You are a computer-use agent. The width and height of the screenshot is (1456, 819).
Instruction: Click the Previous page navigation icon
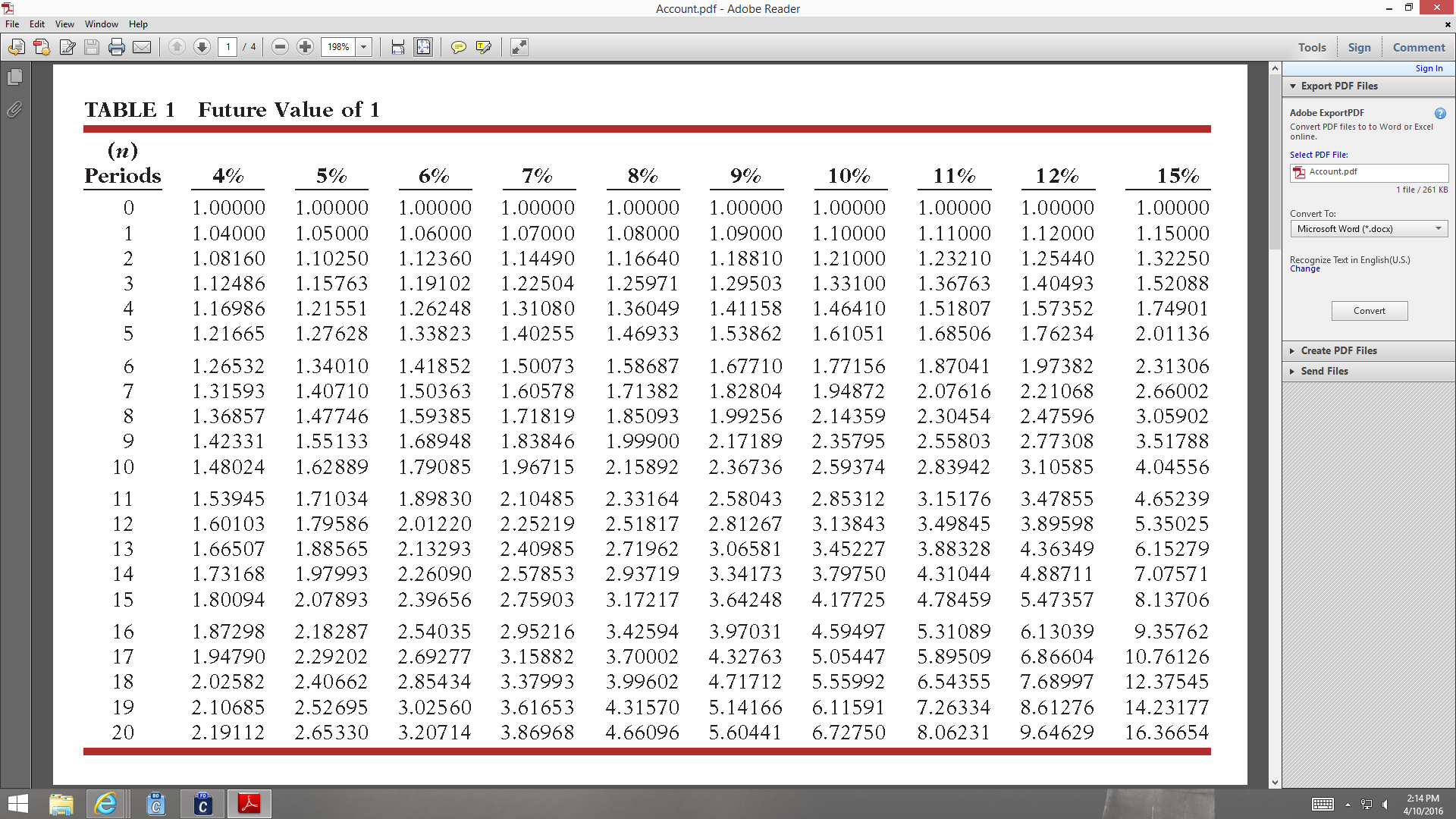(176, 47)
